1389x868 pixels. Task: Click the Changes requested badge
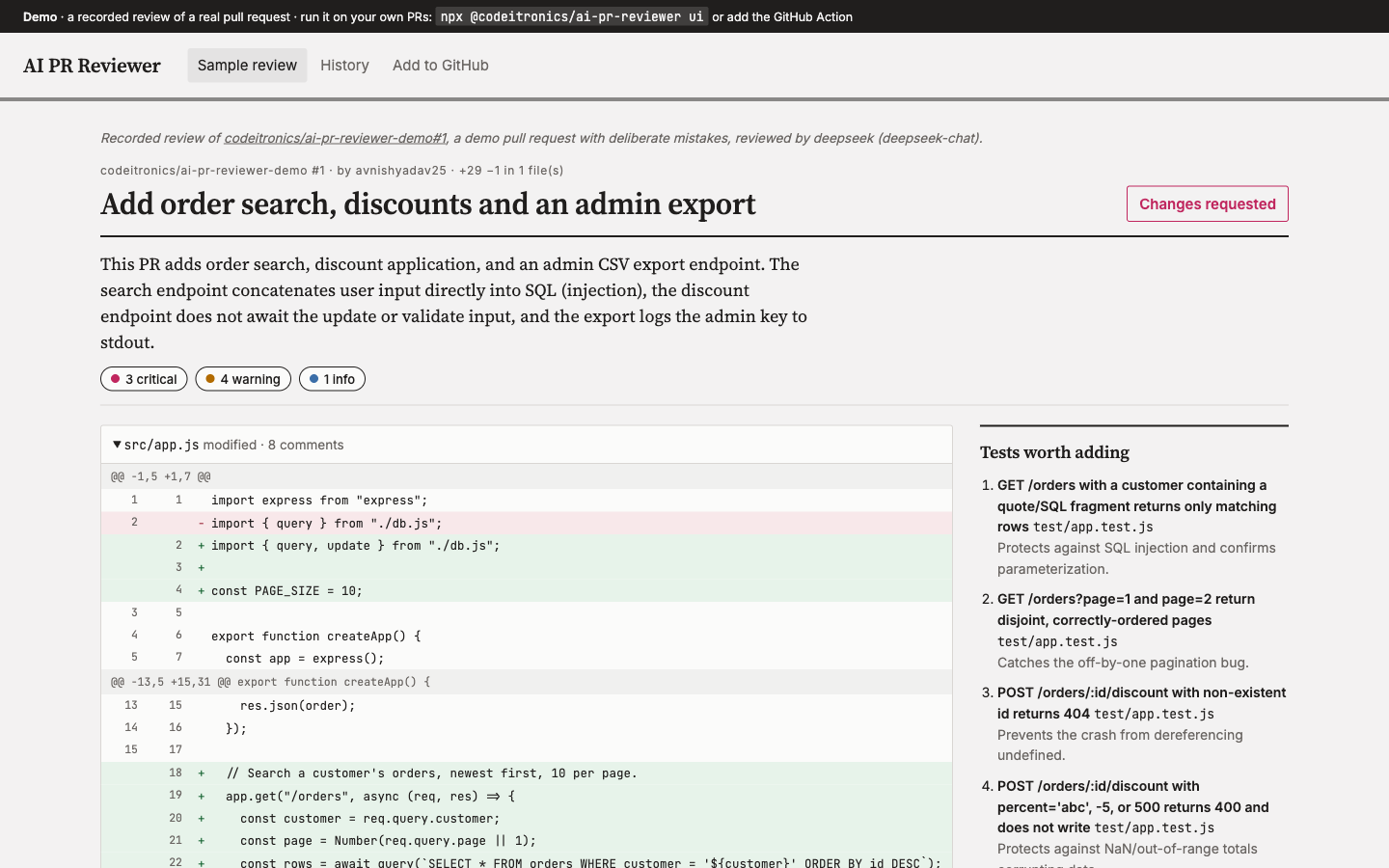click(x=1208, y=203)
